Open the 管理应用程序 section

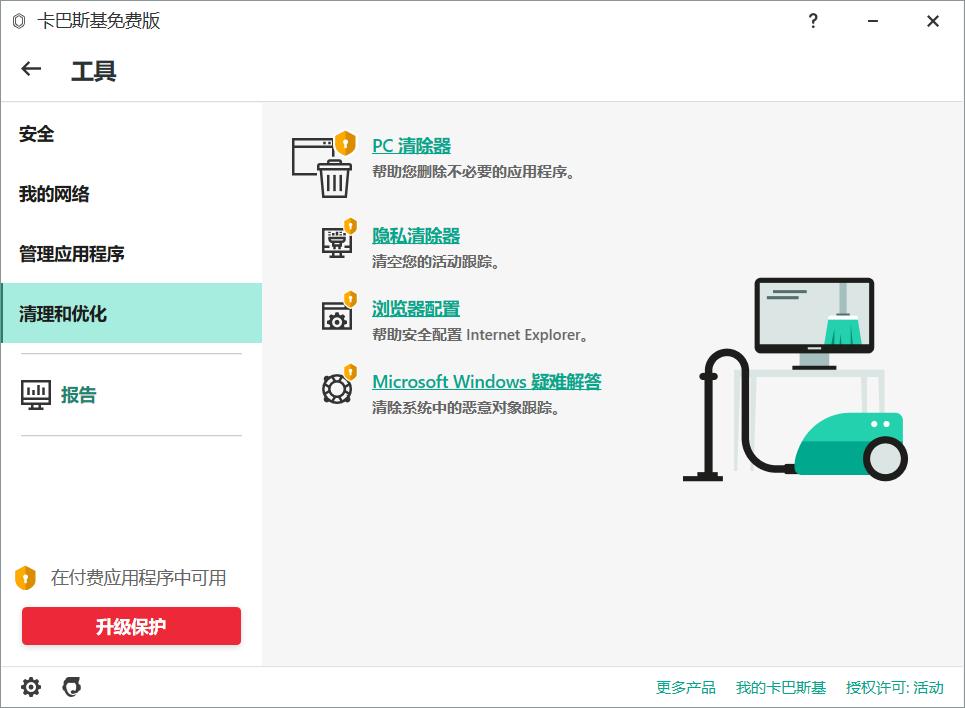[x=71, y=254]
